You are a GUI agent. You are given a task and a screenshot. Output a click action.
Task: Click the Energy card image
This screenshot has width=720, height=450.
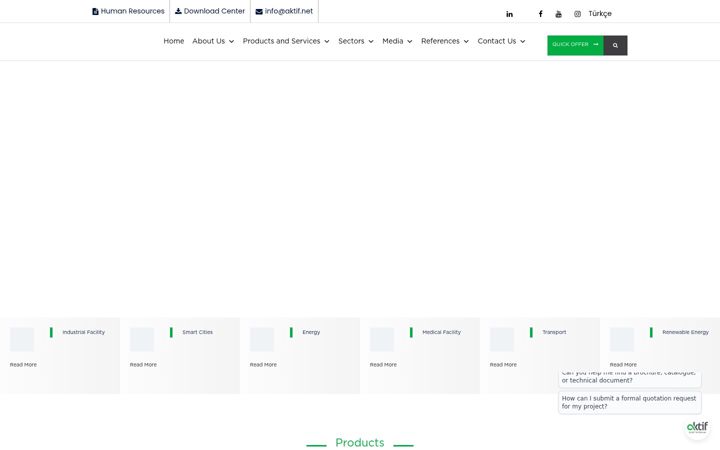click(262, 339)
